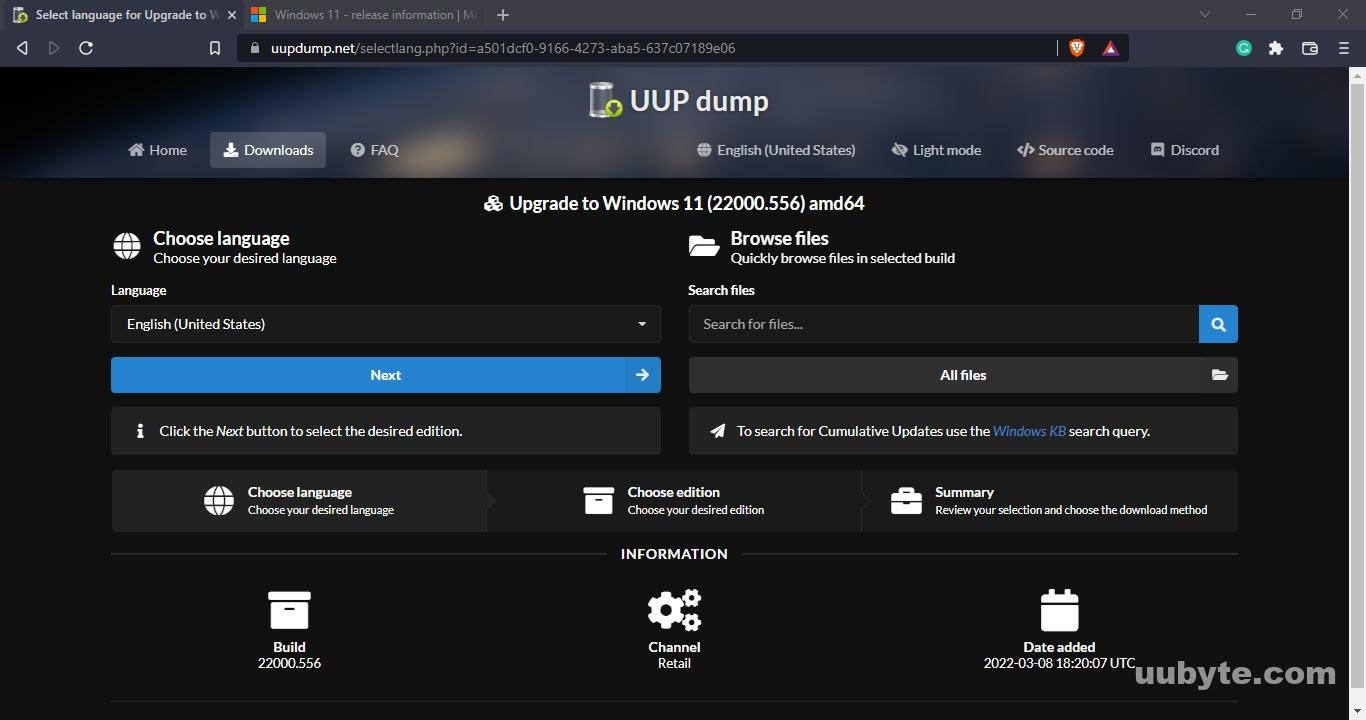This screenshot has height=720, width=1366.
Task: Click the bookmark star to save this page
Action: tap(214, 47)
